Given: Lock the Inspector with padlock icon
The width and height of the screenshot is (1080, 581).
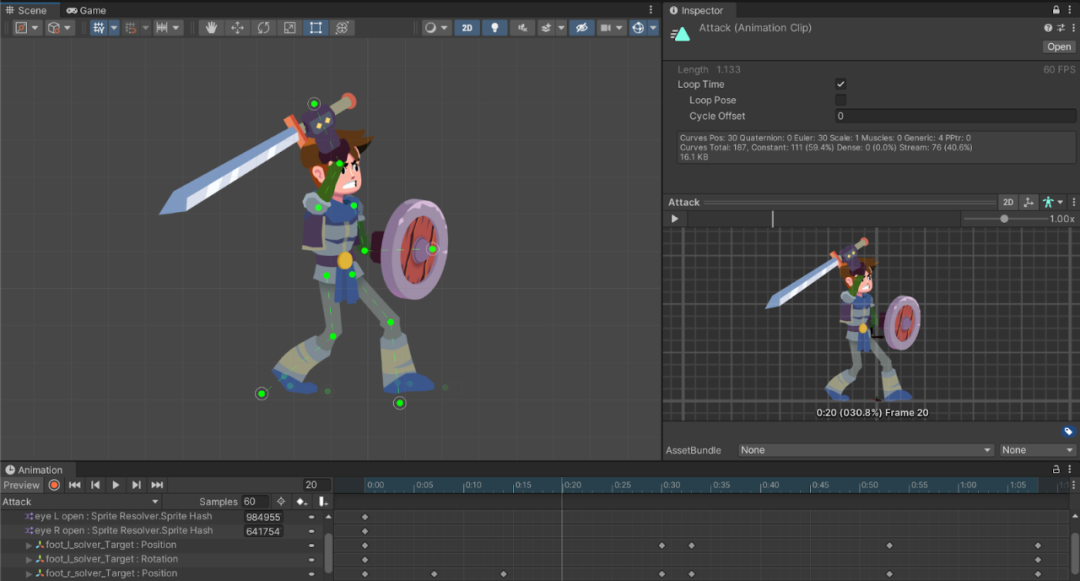Looking at the screenshot, I should (x=1057, y=10).
